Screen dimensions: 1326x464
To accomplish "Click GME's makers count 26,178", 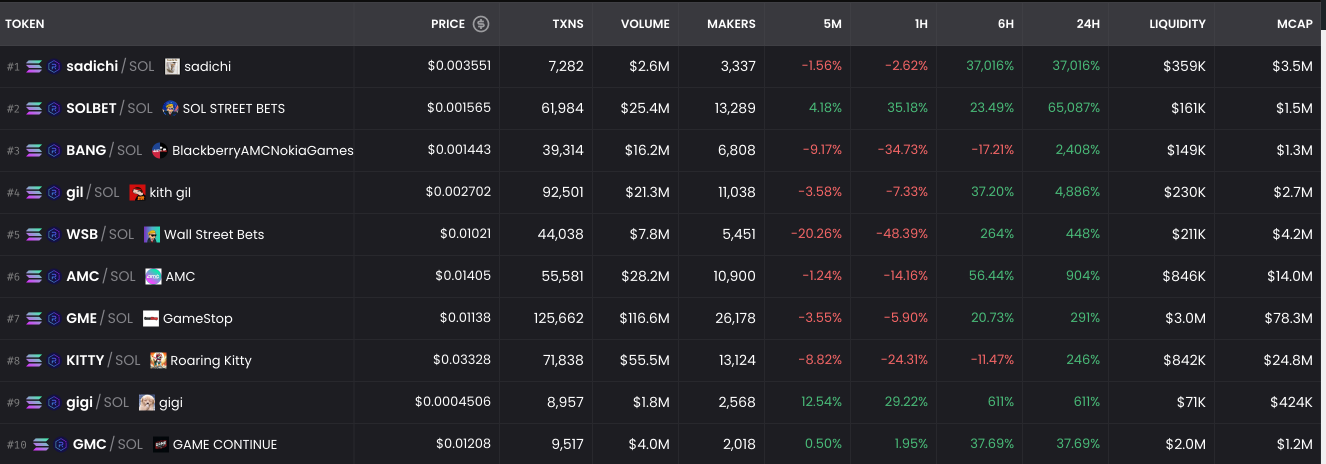I will click(x=733, y=318).
